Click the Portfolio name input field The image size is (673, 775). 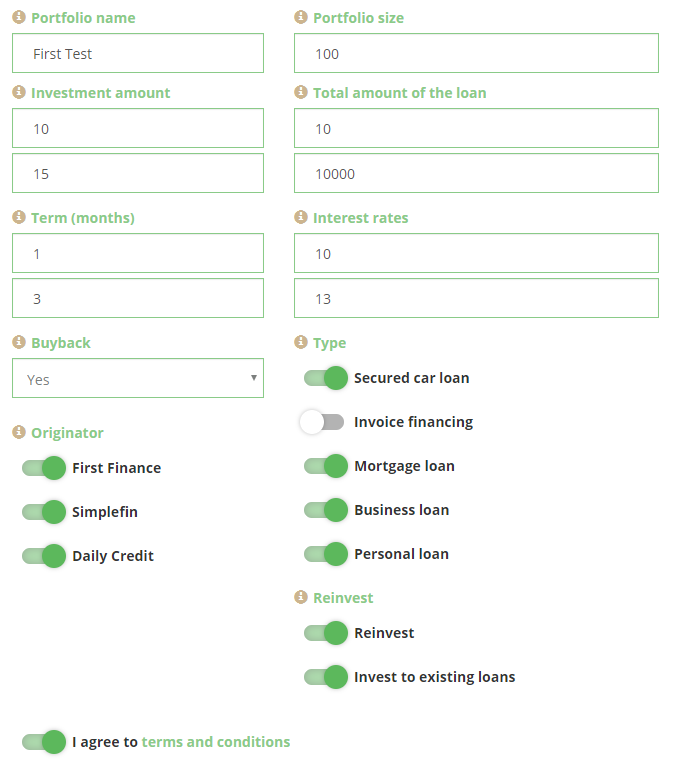[x=138, y=54]
